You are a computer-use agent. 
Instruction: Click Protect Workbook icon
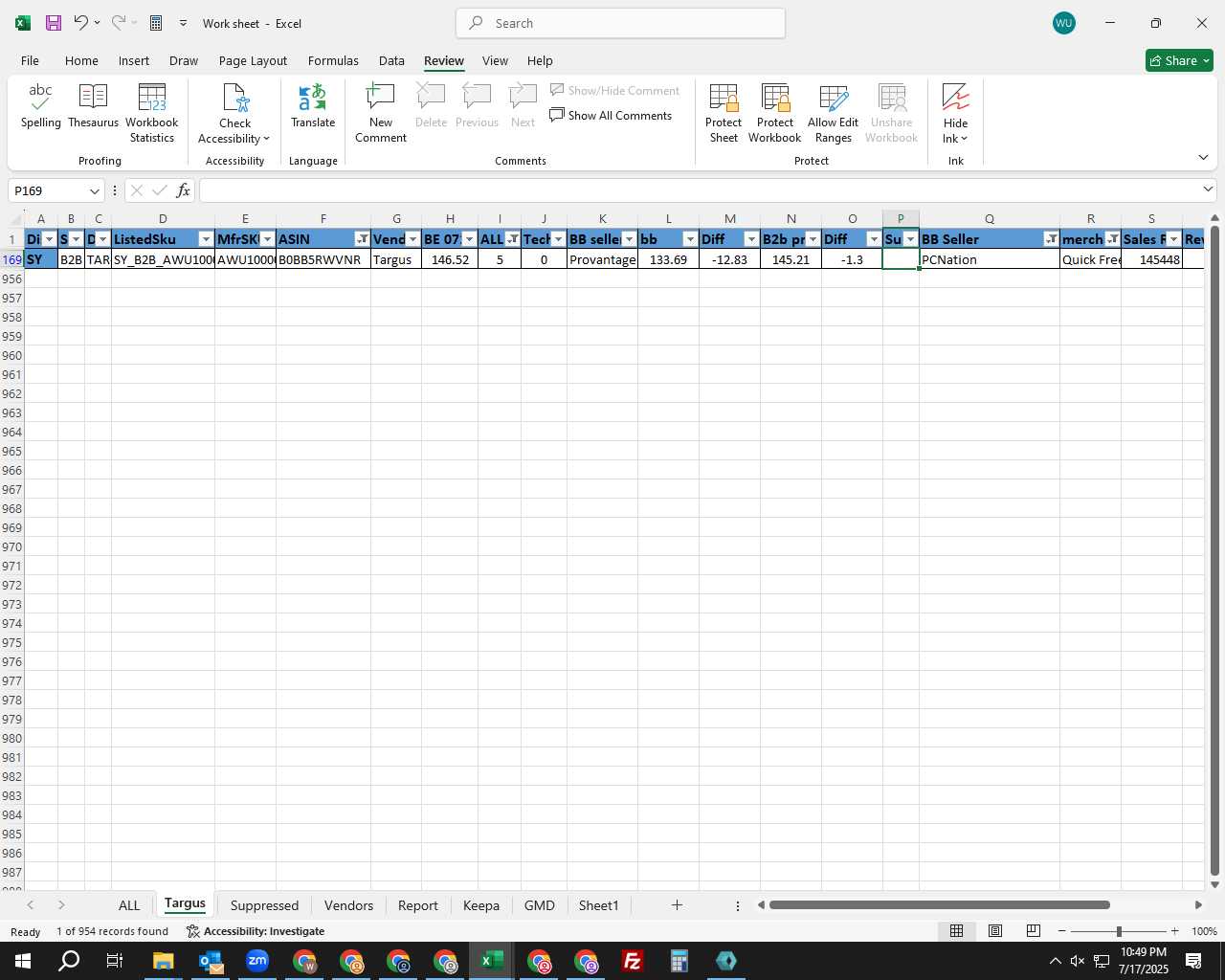775,113
